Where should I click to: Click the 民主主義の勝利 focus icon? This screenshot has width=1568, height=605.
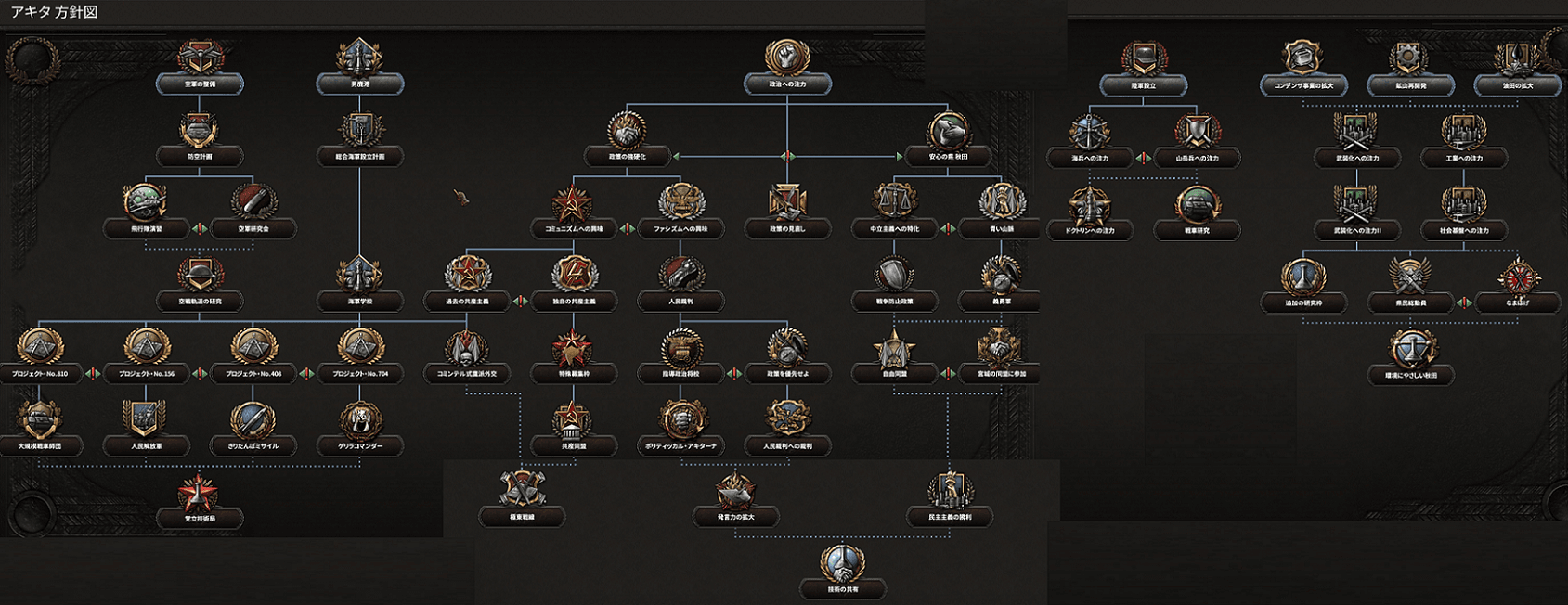(950, 492)
